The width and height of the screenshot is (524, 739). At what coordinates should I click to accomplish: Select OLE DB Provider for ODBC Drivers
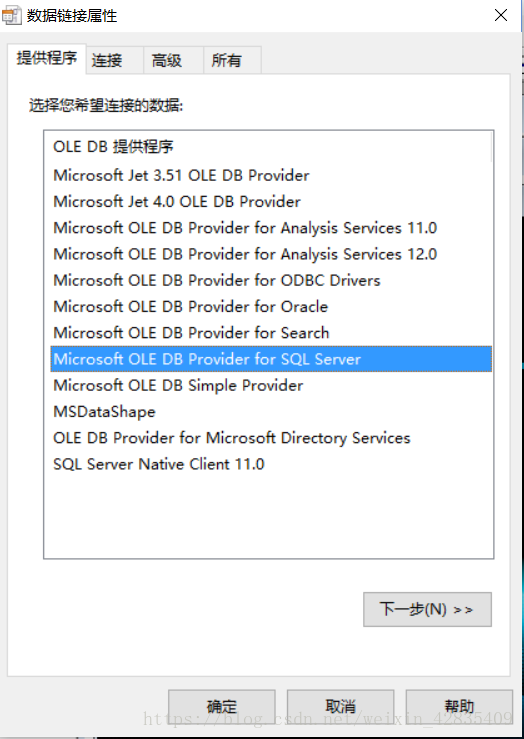click(271, 280)
